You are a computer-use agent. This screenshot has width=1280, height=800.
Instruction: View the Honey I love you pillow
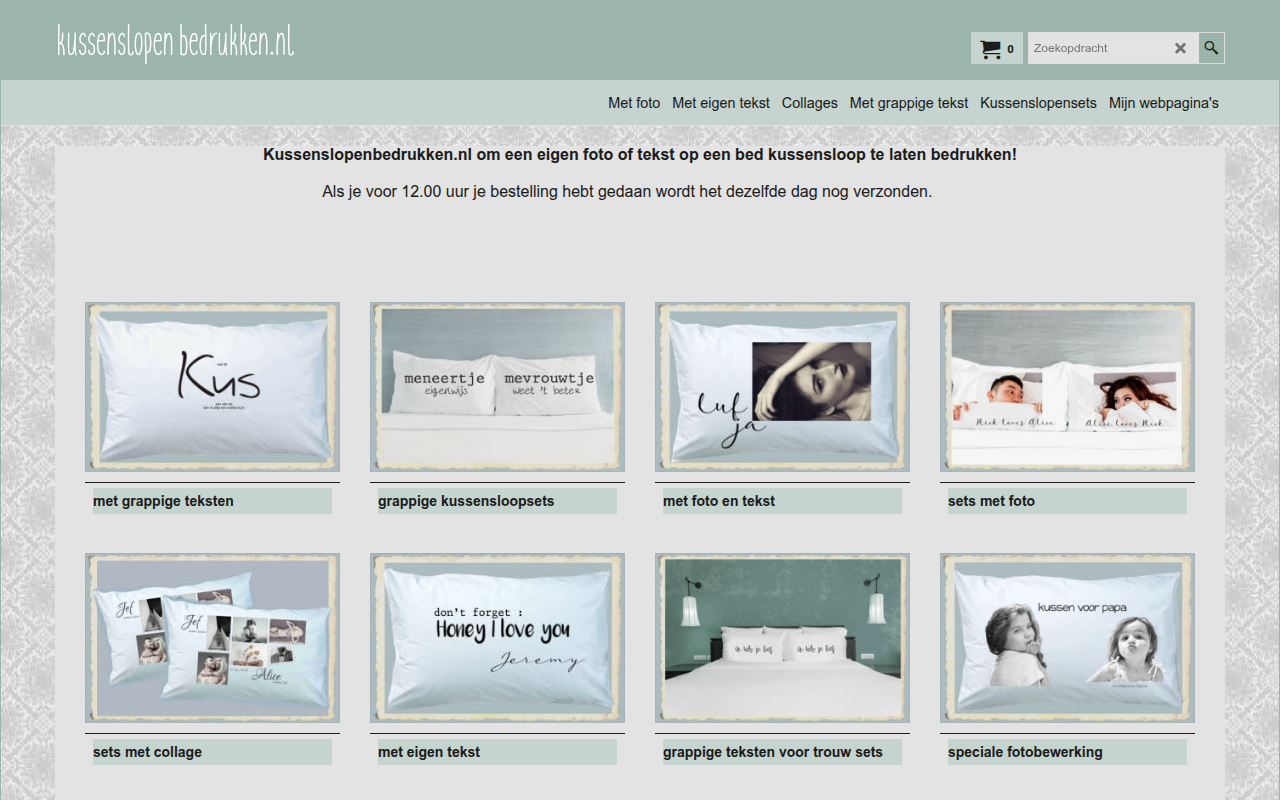(x=497, y=638)
